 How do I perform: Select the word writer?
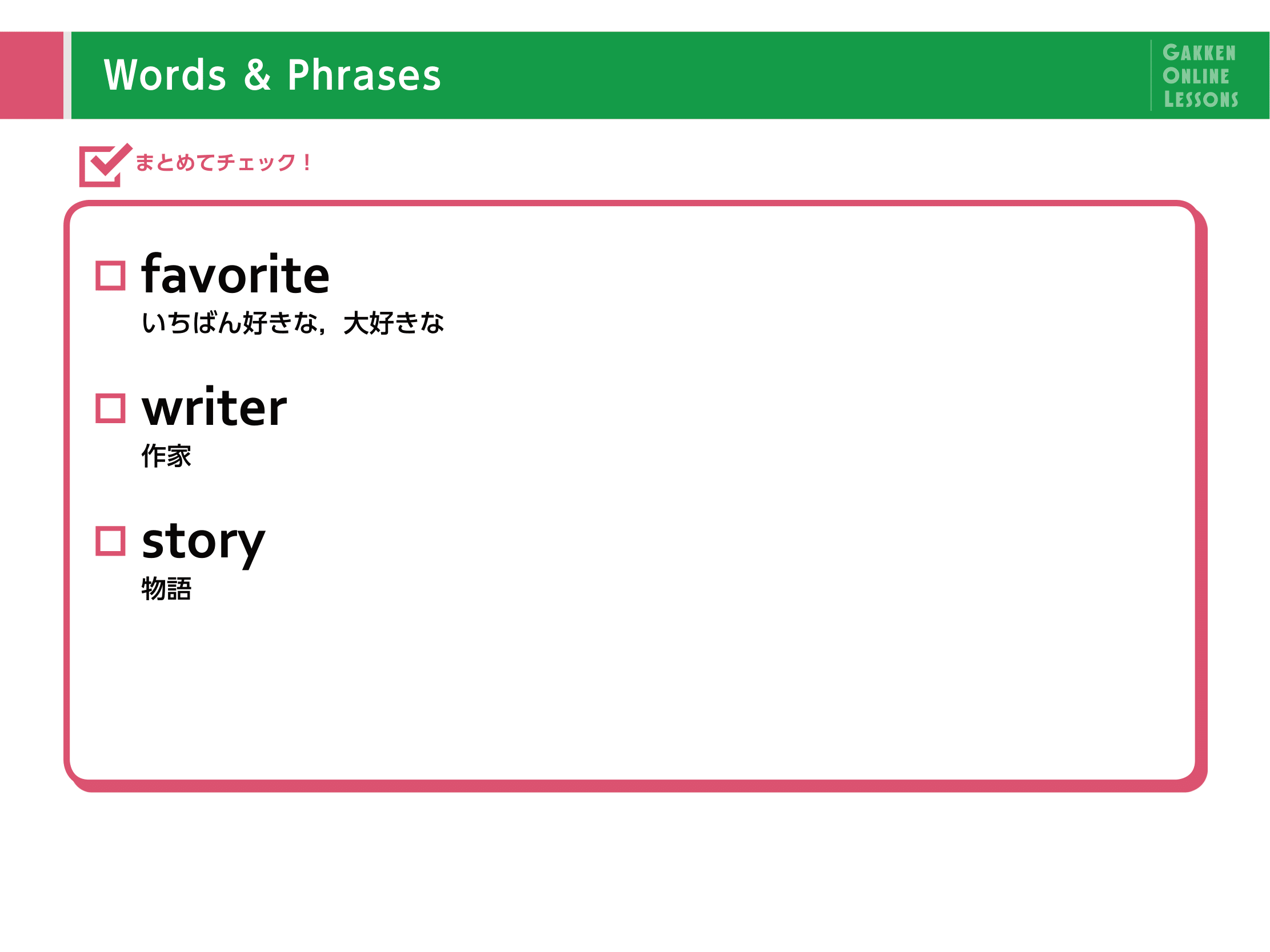point(214,407)
